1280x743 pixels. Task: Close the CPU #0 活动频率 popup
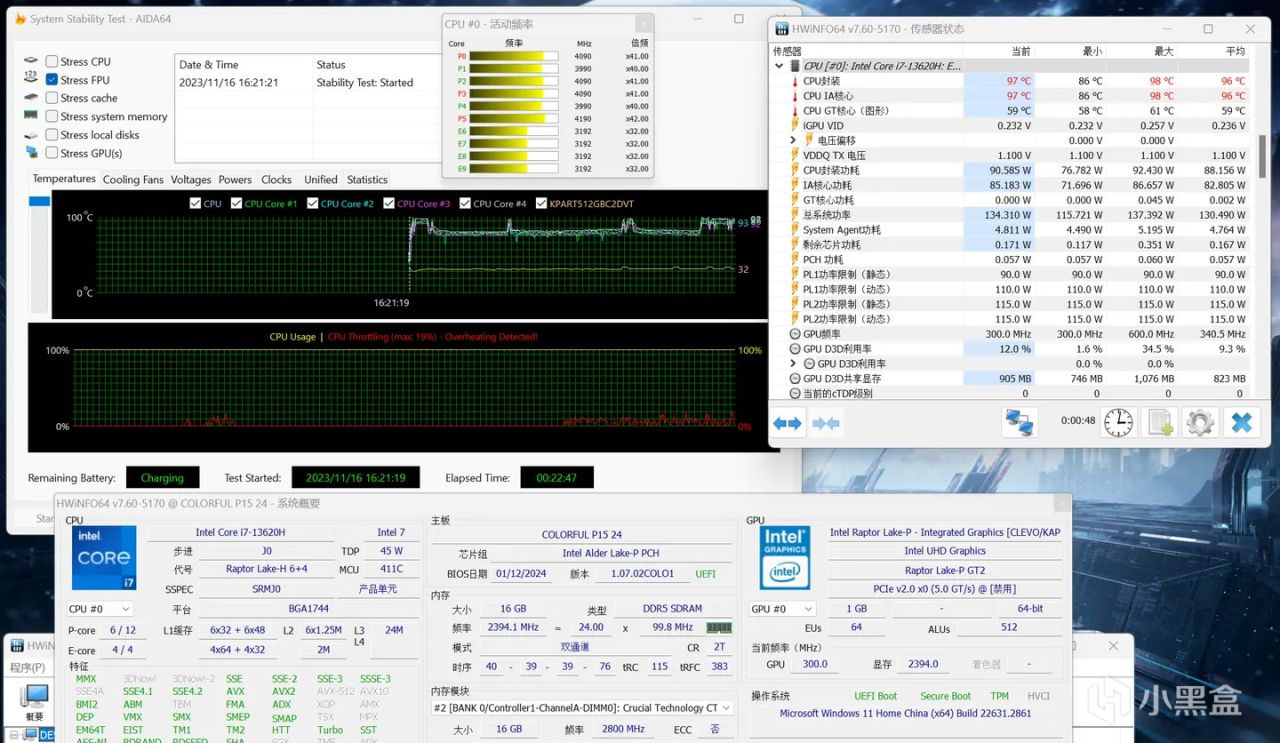click(x=645, y=23)
